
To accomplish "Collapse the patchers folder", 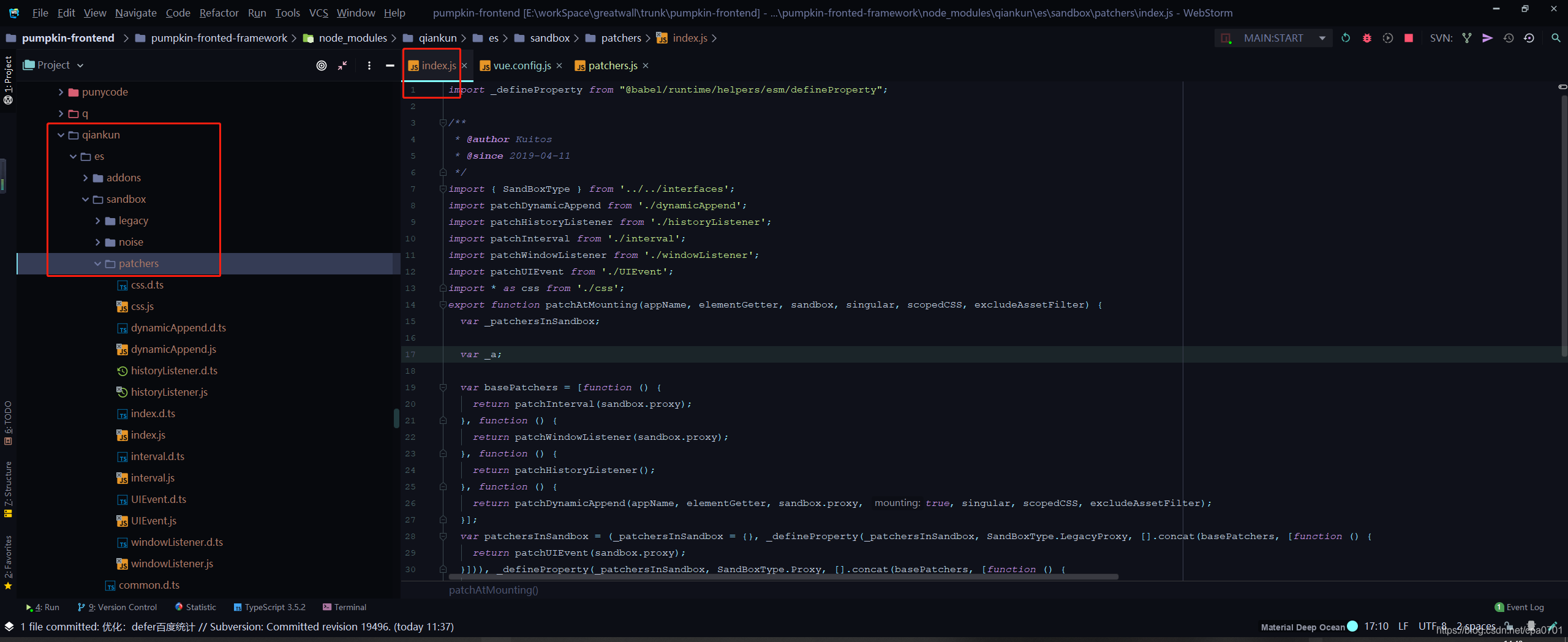I will pos(97,263).
